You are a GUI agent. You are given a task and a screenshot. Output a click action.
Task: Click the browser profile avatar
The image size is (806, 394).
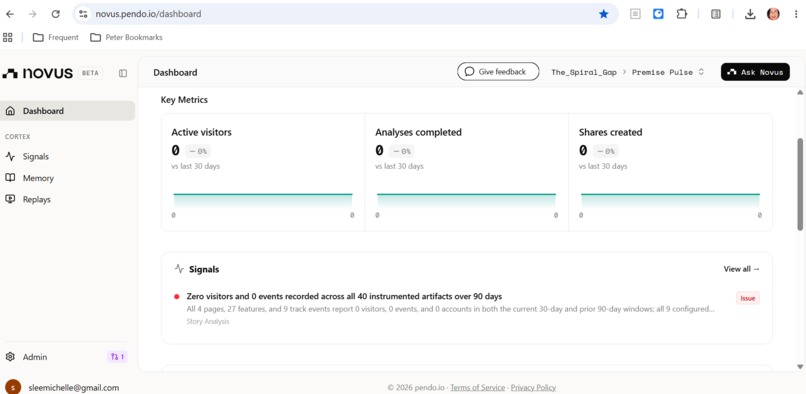point(773,14)
